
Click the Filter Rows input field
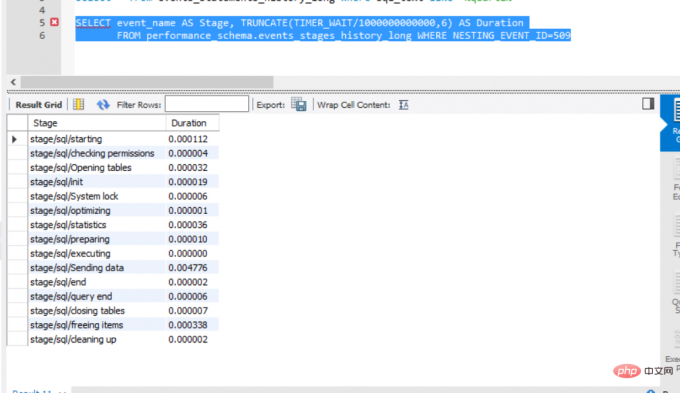point(206,104)
